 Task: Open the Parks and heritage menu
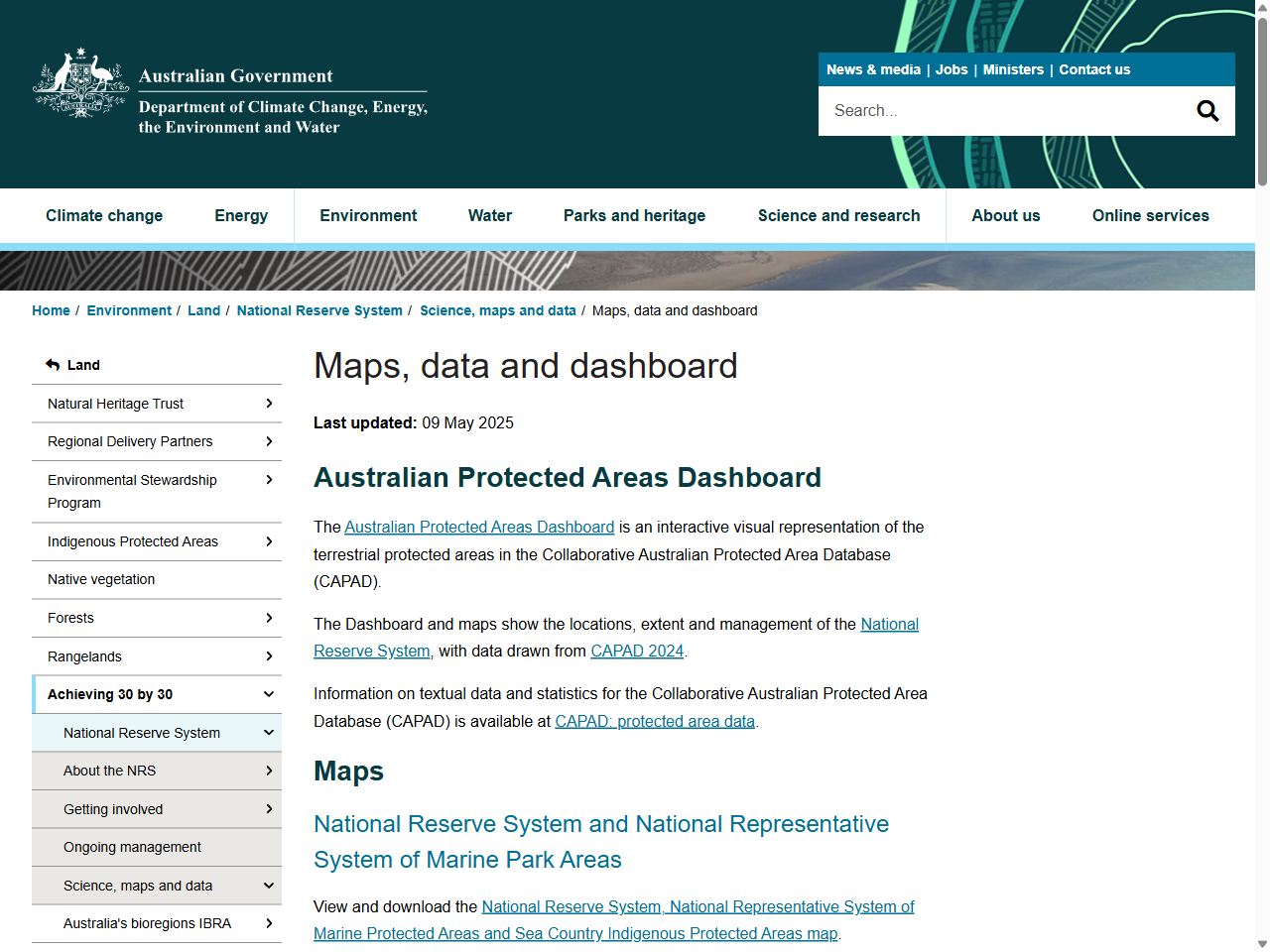click(x=634, y=215)
